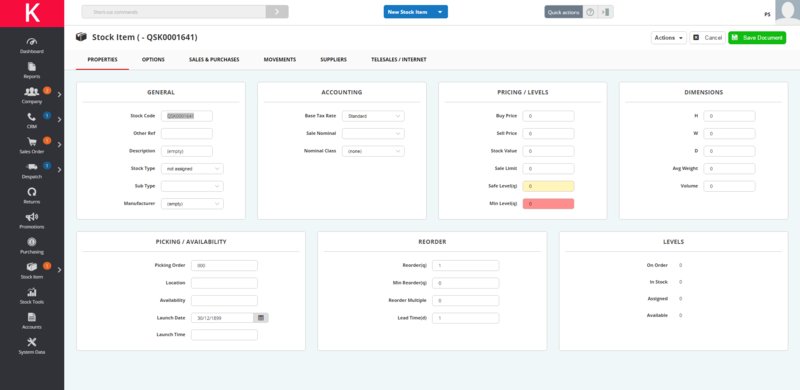Open the Launch Date calendar picker
Screen dimensions: 800x390
coord(261,318)
